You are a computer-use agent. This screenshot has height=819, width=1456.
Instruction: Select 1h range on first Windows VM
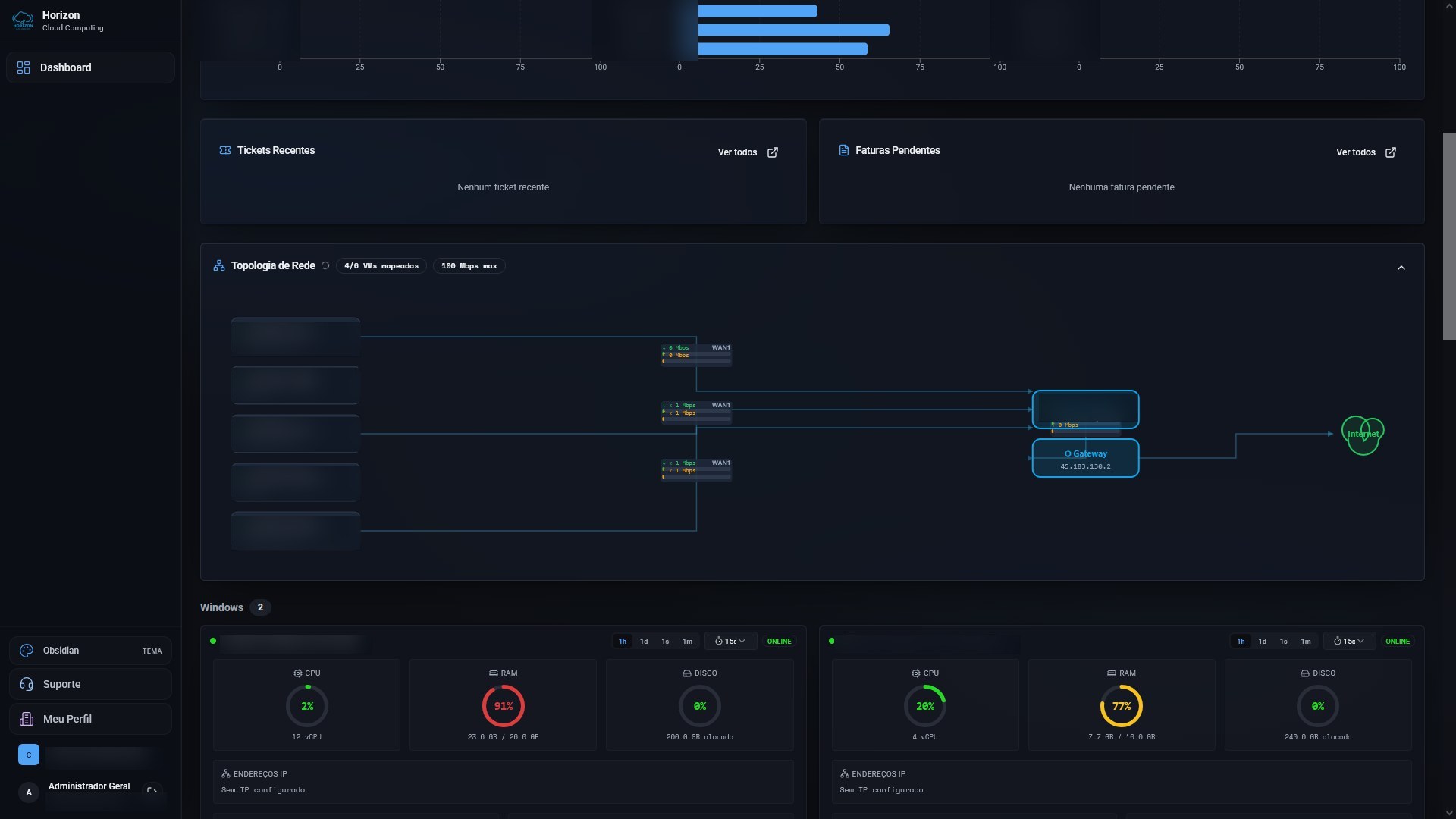[x=623, y=642]
